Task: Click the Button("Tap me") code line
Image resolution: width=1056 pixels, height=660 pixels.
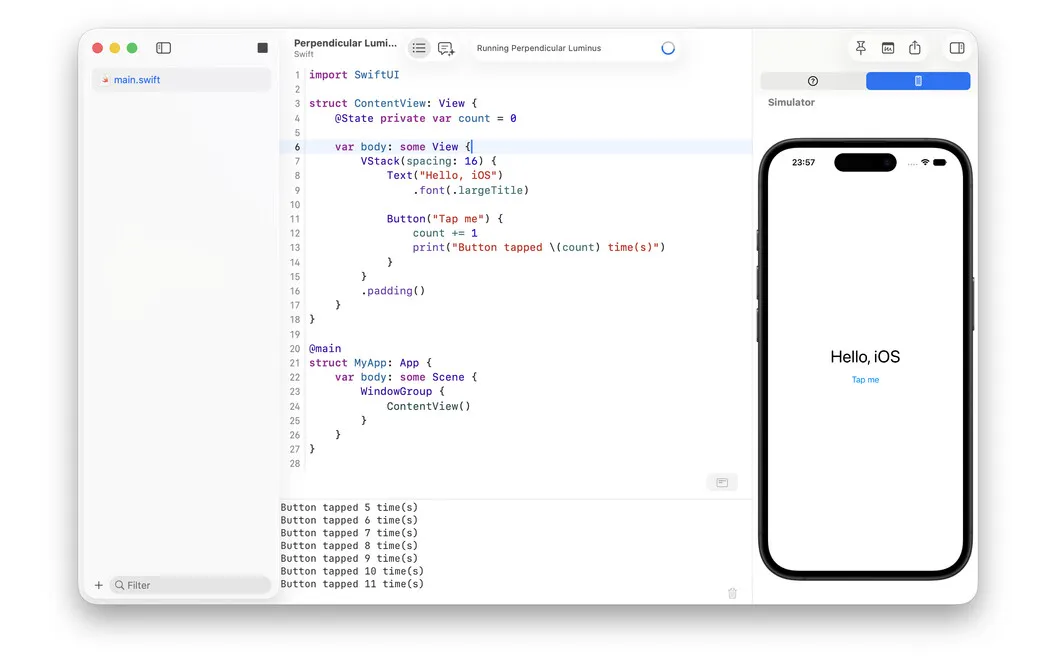Action: click(x=444, y=219)
